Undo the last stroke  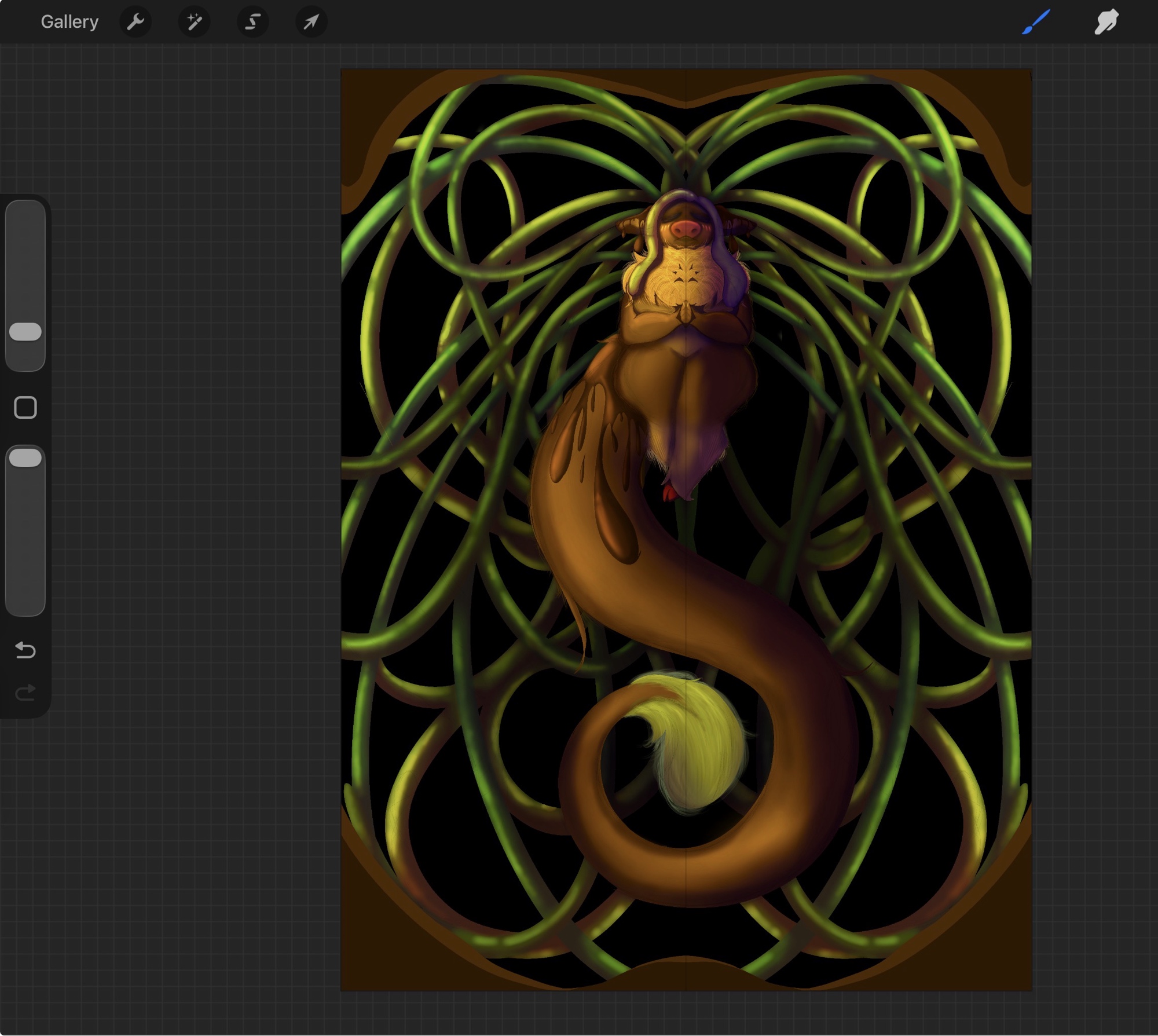[25, 650]
